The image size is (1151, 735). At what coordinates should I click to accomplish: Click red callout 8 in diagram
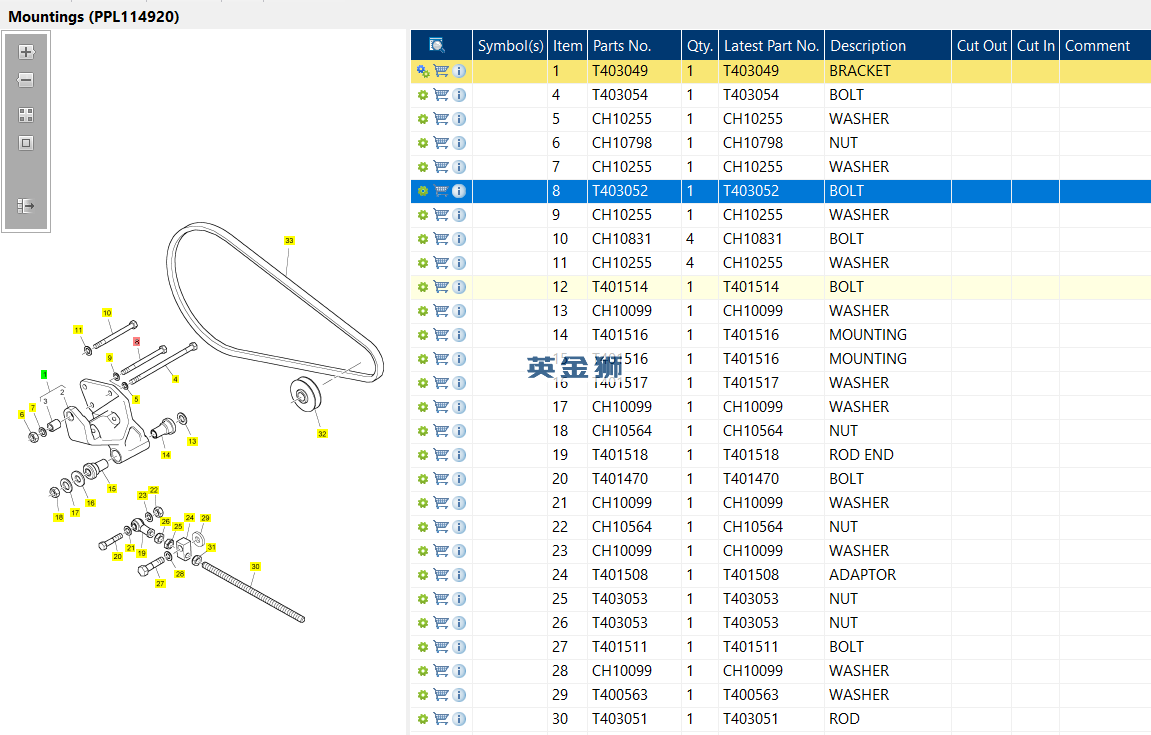point(137,342)
